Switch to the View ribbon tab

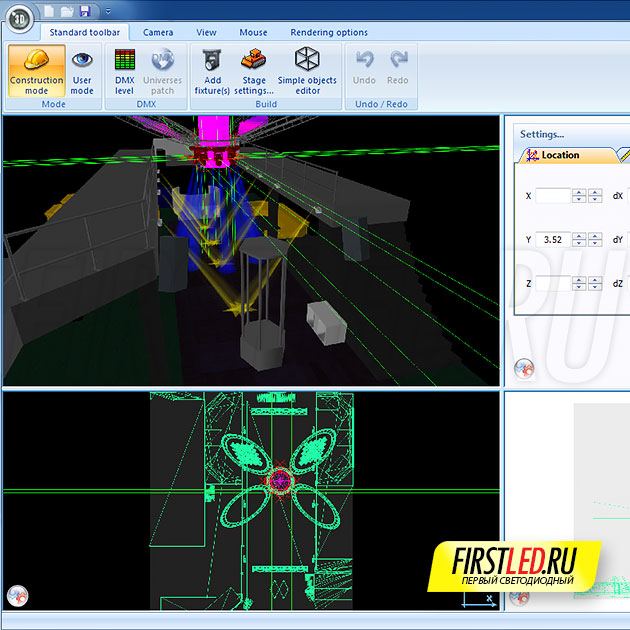coord(206,32)
